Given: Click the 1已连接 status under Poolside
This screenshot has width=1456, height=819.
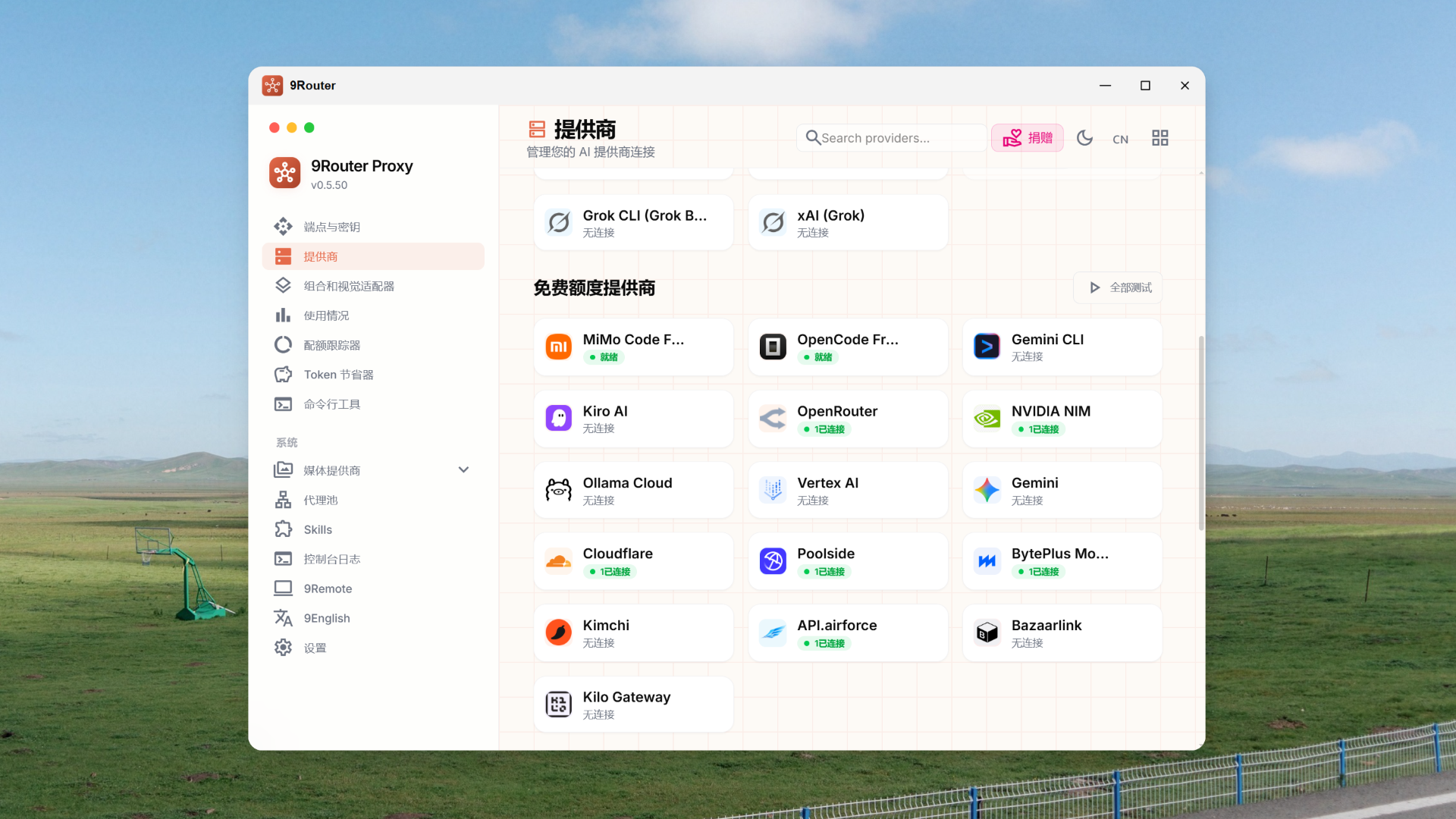Looking at the screenshot, I should [824, 573].
